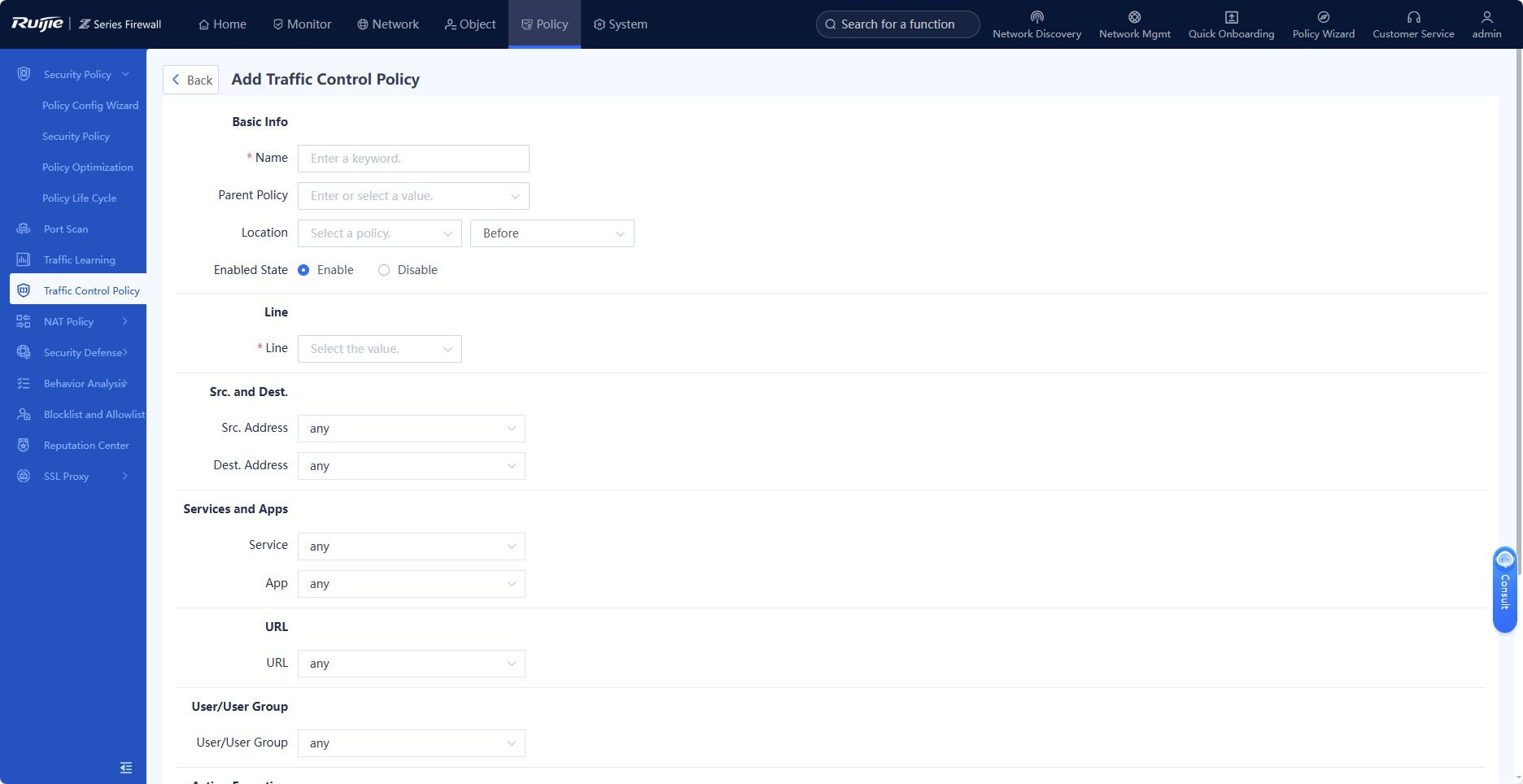This screenshot has height=784, width=1523.
Task: Collapse sidebar using bottom collapse icon
Action: [x=126, y=768]
